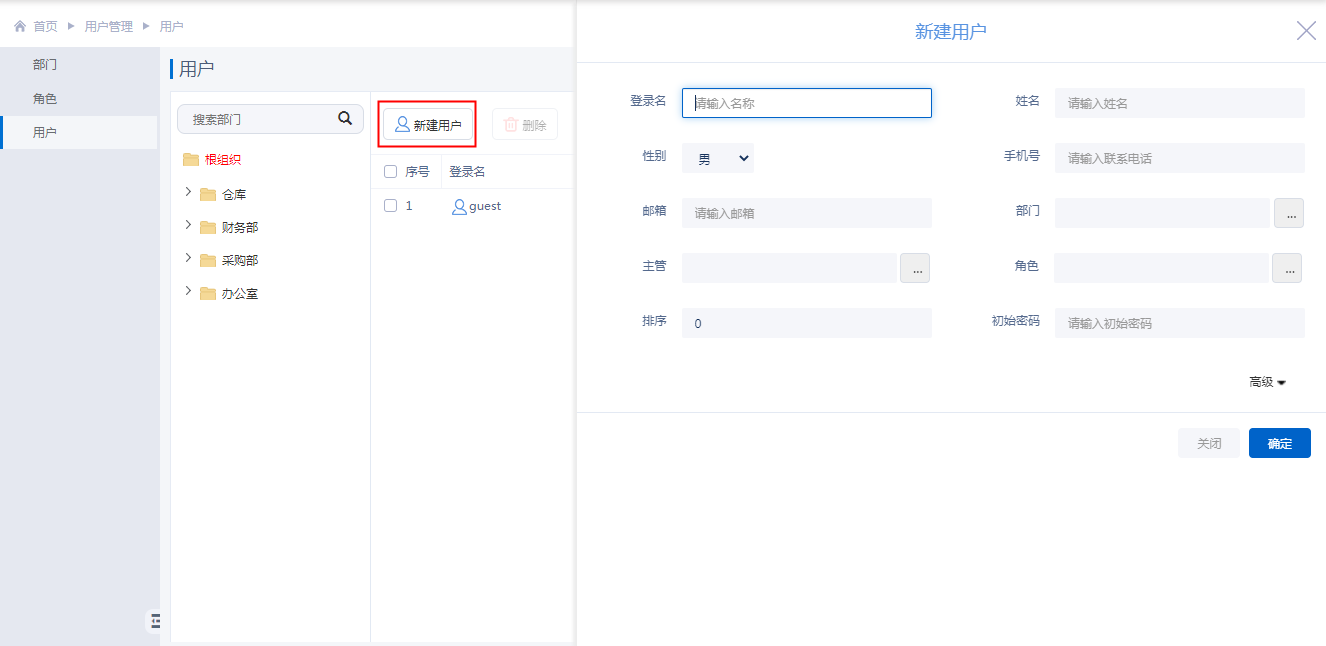Viewport: 1326px width, 646px height.
Task: Expand the 仓库 tree node
Action: [188, 193]
